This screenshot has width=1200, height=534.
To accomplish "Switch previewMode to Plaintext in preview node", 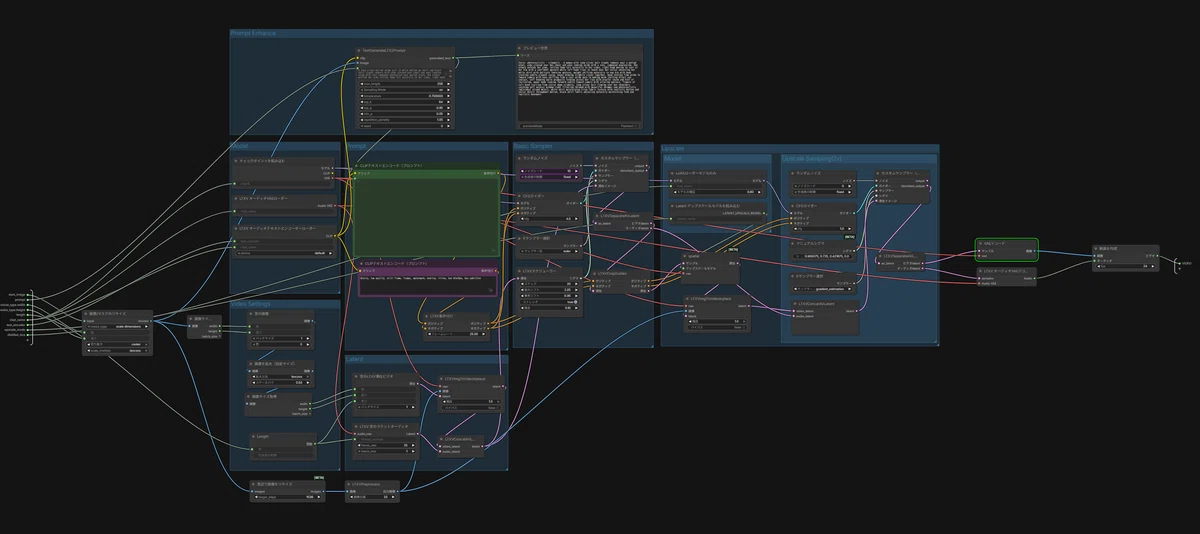I will click(578, 126).
